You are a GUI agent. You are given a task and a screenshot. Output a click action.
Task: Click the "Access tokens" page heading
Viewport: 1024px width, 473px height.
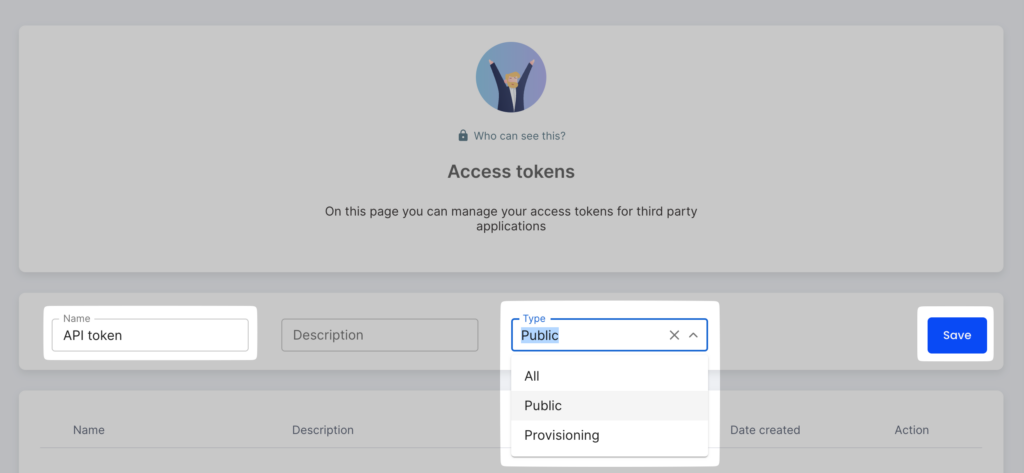(x=511, y=171)
